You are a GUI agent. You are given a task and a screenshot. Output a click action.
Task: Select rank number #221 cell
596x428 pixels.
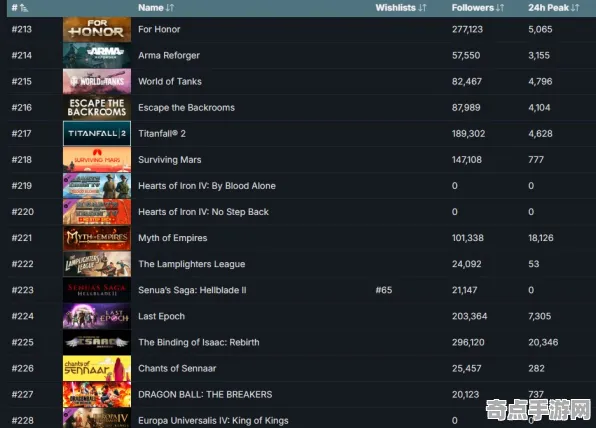pos(22,238)
